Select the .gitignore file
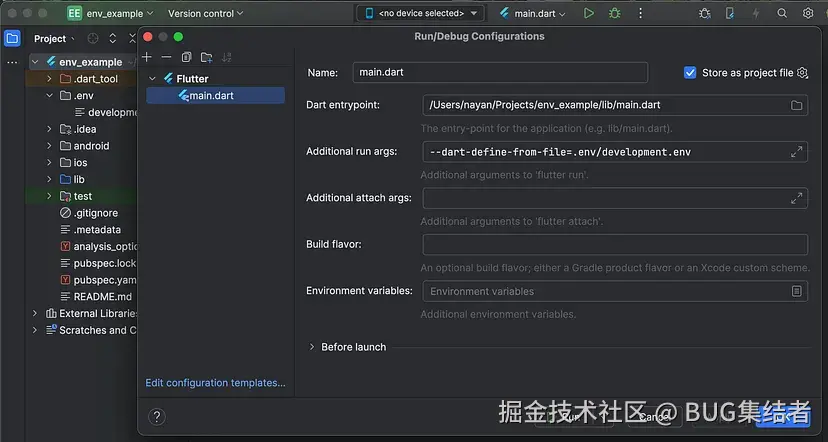 [x=96, y=213]
